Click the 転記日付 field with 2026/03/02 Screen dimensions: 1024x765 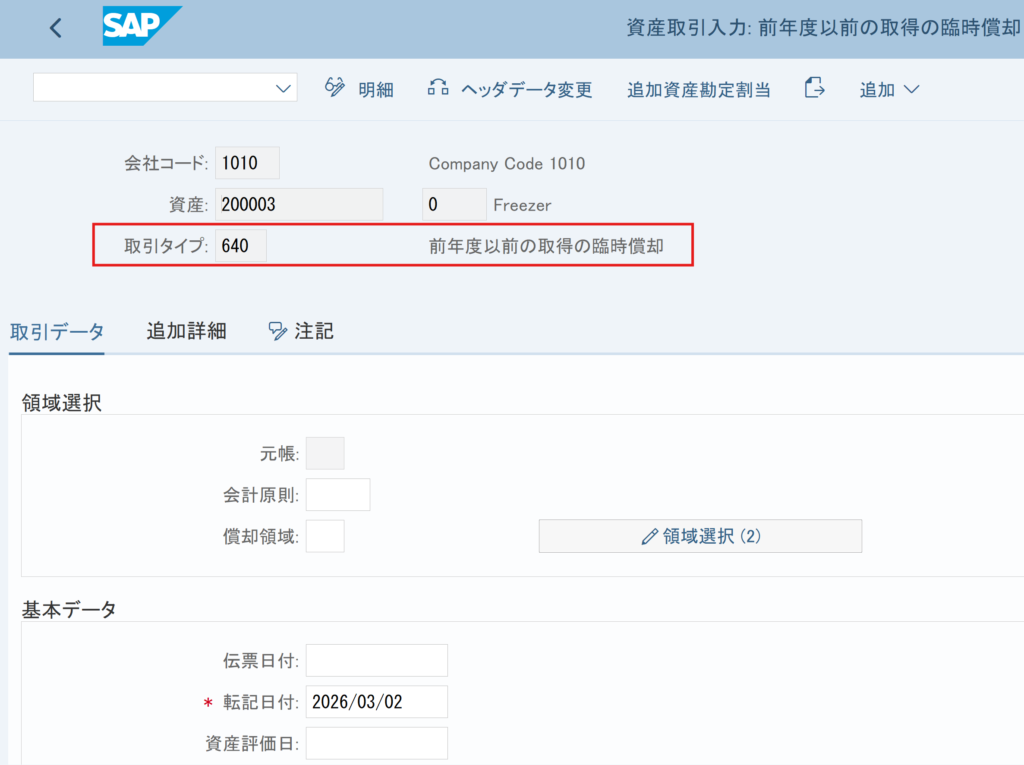pos(377,702)
